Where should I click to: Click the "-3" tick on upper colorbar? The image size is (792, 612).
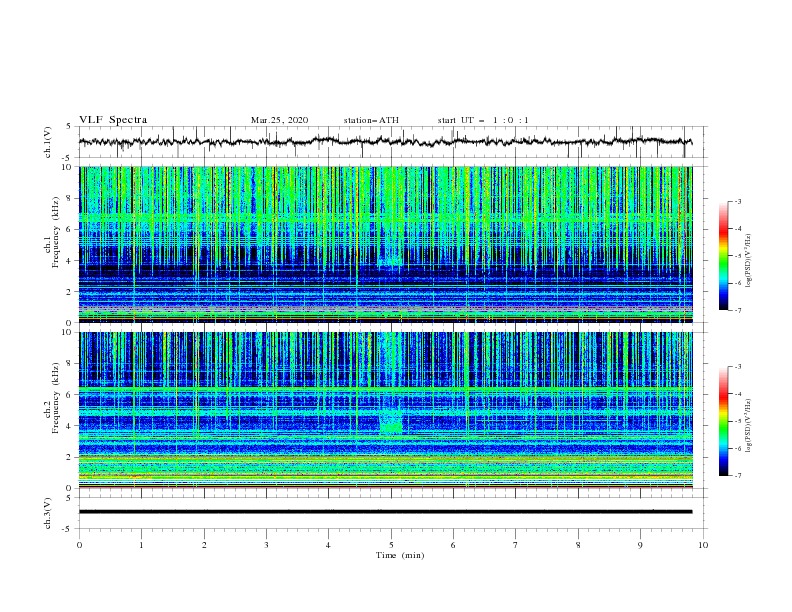pos(737,201)
